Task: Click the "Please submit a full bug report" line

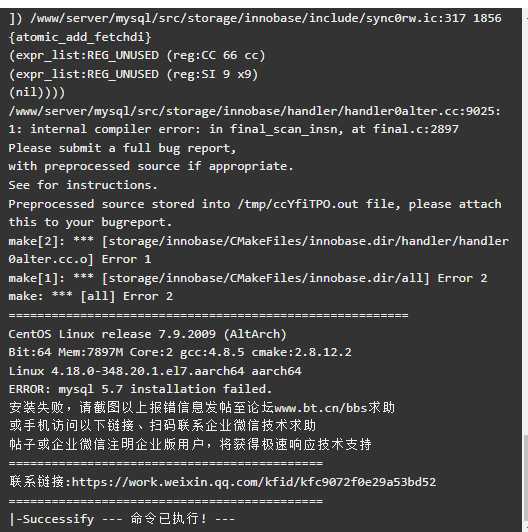Action: point(122,148)
